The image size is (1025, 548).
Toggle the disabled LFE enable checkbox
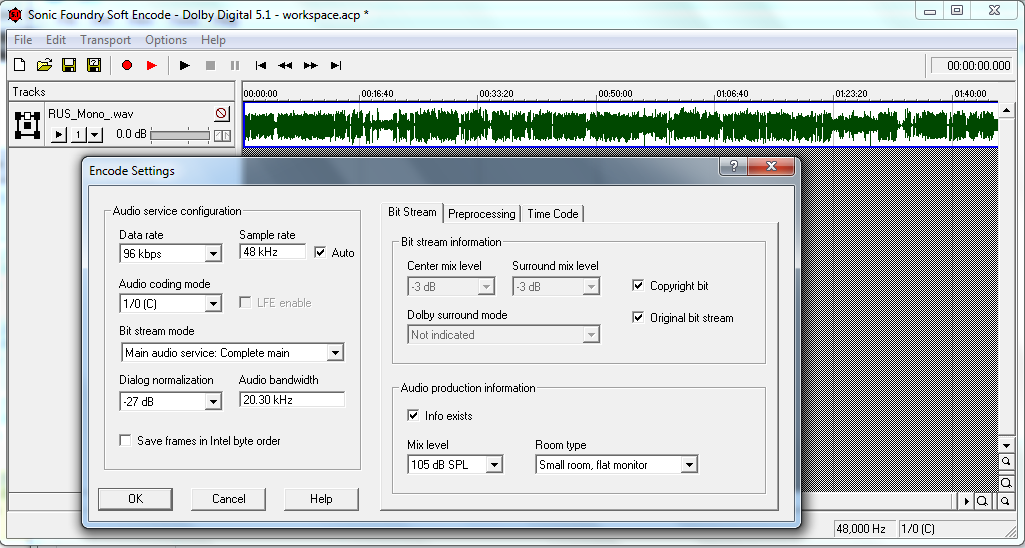(245, 303)
